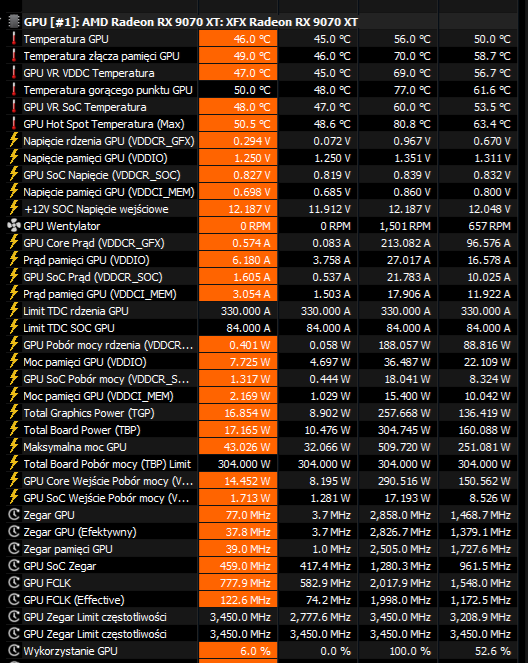The width and height of the screenshot is (528, 663).
Task: Click the fan icon beside GPU Wentylator
Action: tap(14, 226)
